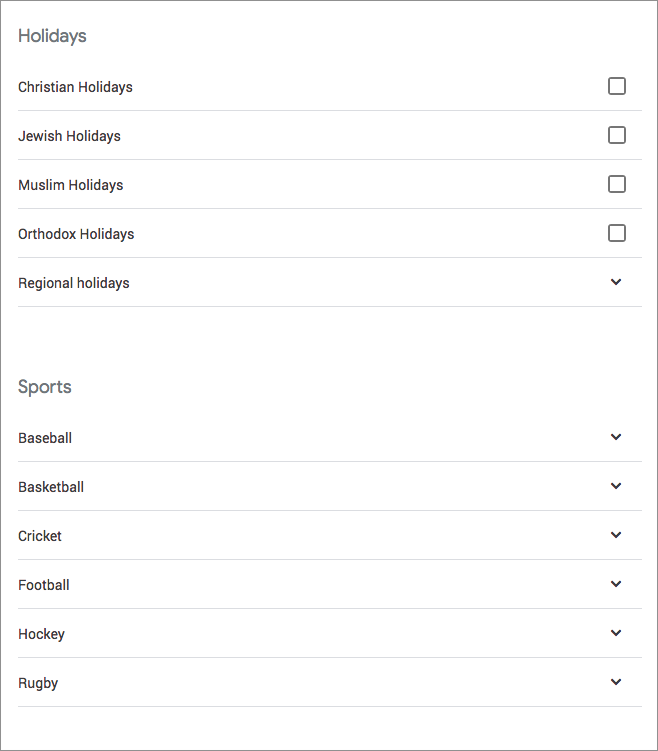Tick the Muslim Holidays checkbox

point(616,184)
